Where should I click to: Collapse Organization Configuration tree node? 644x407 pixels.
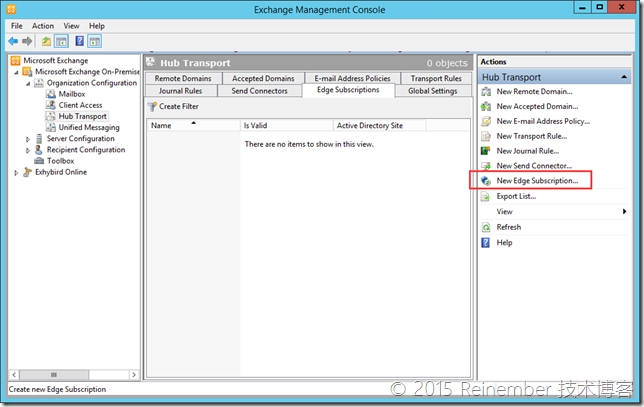point(28,83)
